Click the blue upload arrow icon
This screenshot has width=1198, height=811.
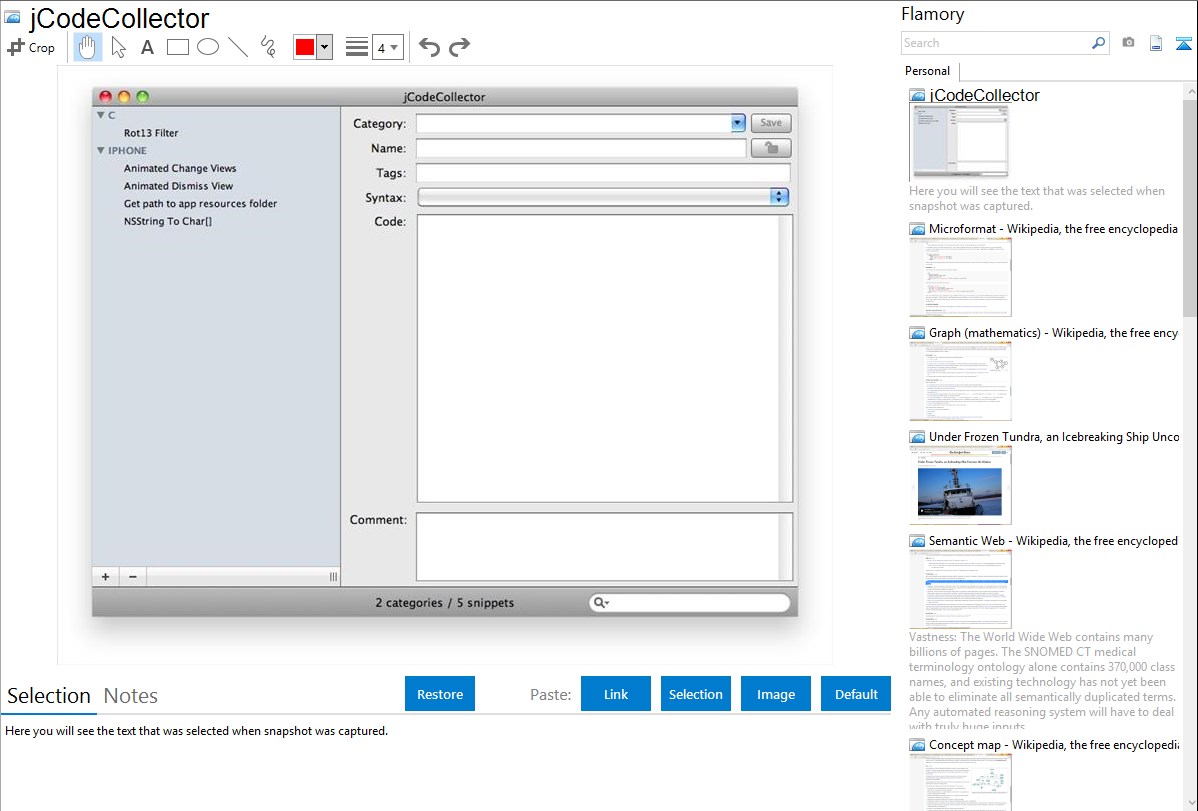click(x=1183, y=43)
